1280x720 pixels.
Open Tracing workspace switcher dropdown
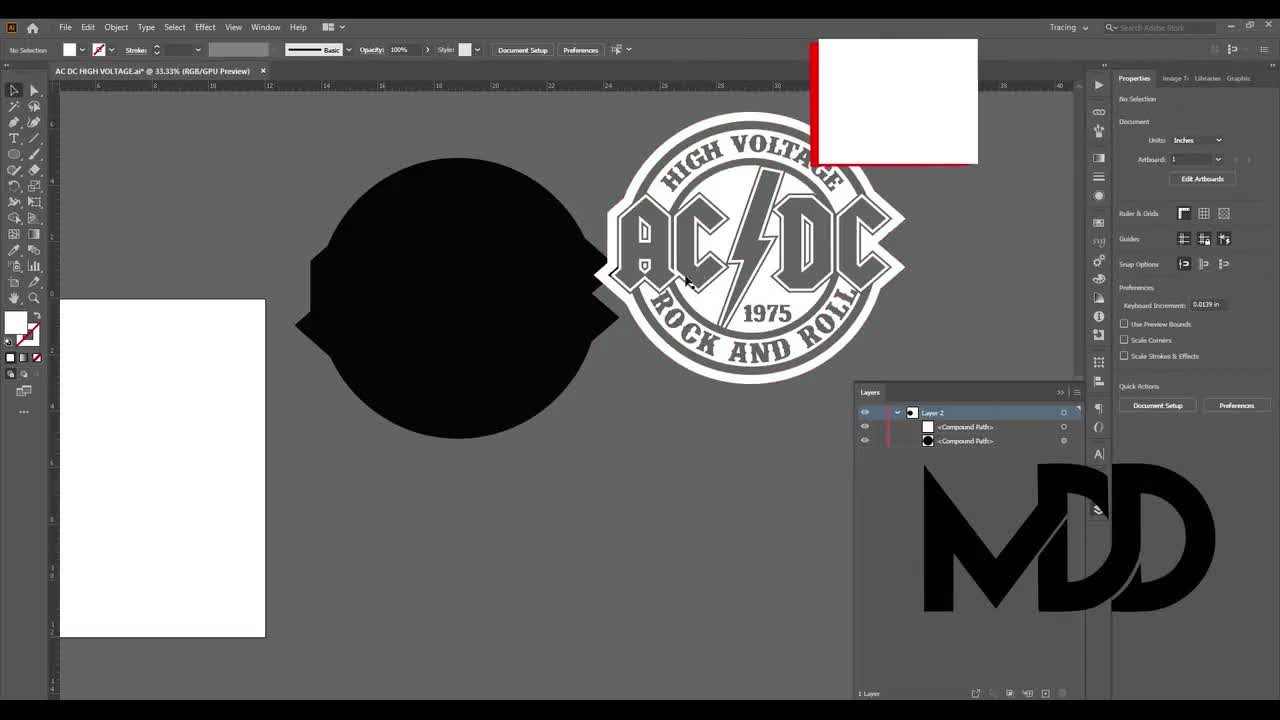(x=1069, y=28)
